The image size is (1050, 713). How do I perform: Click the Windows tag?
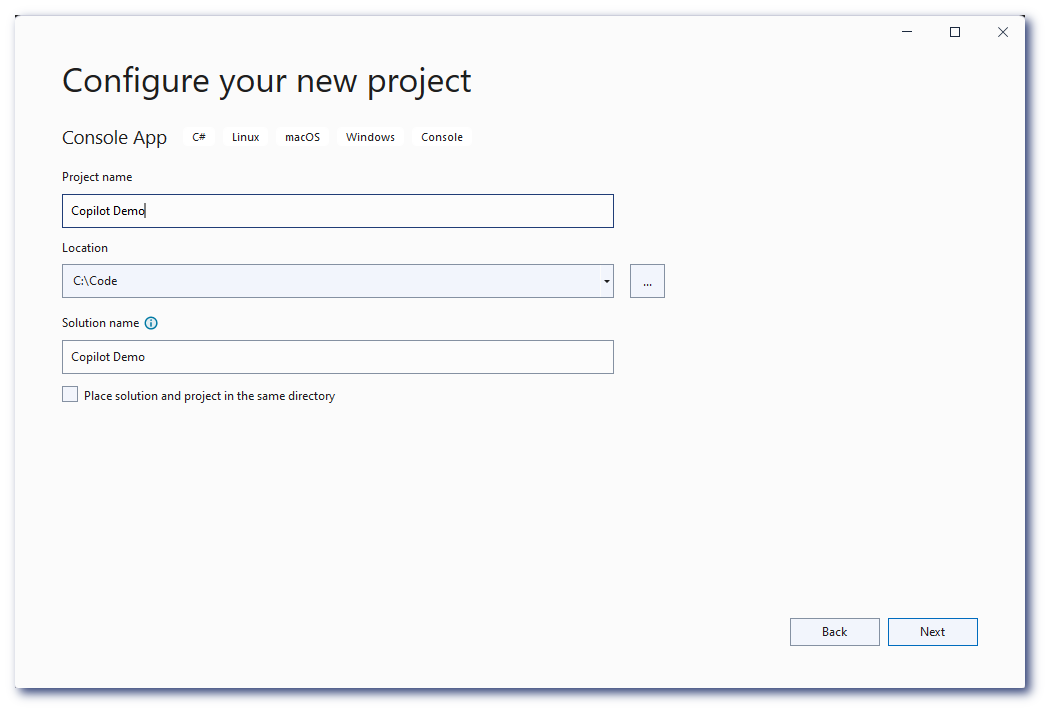370,137
